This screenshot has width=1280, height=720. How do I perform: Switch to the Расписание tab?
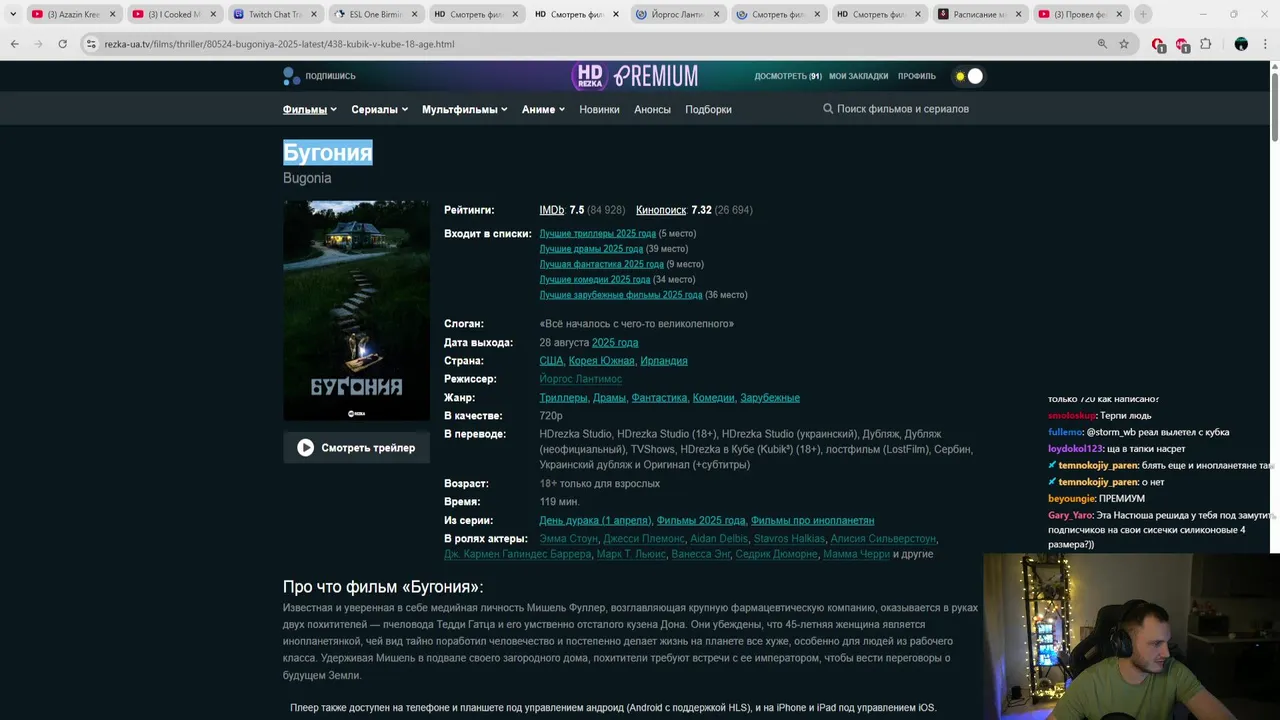[x=979, y=14]
